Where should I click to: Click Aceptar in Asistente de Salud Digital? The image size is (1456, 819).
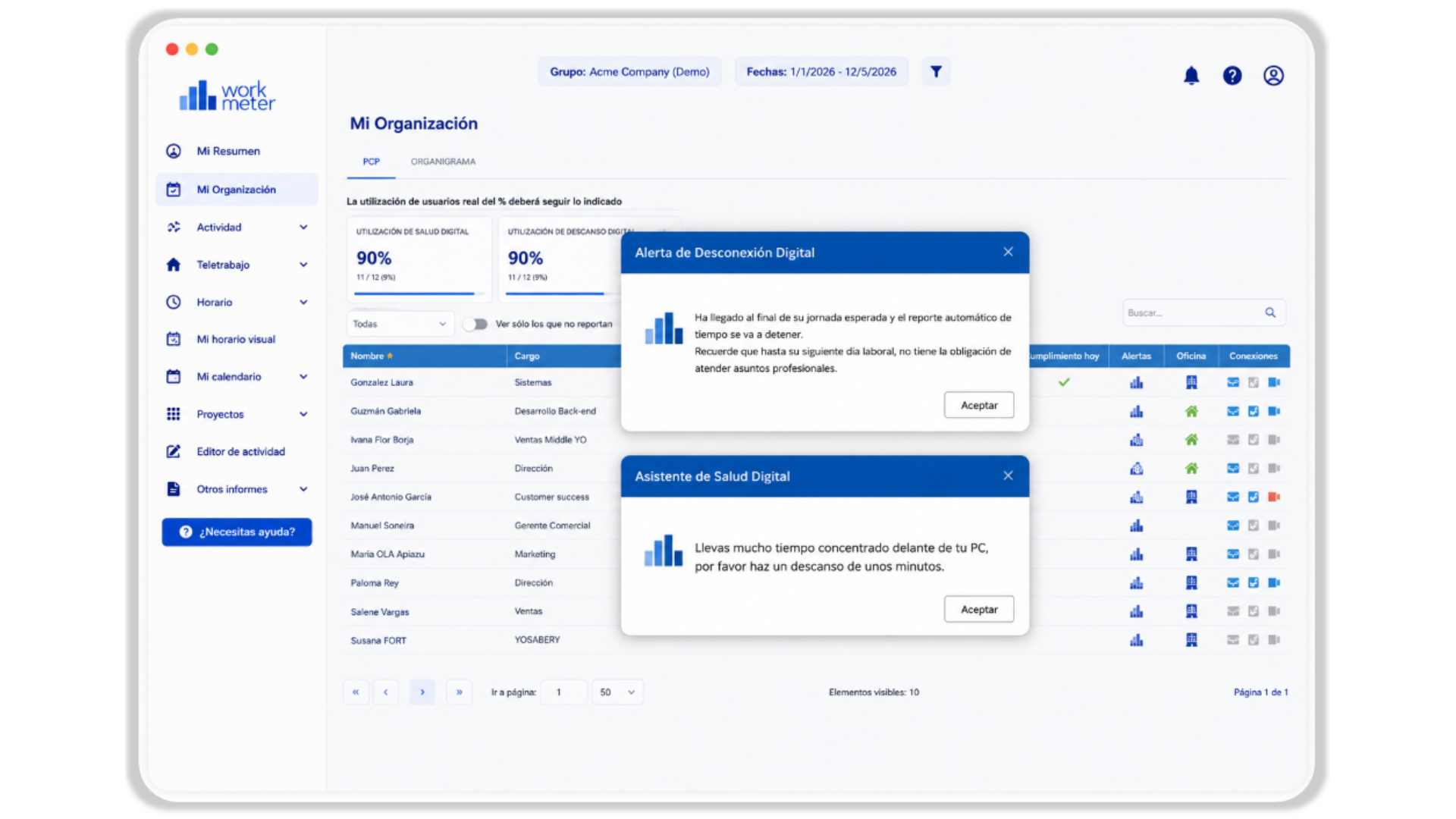point(979,609)
